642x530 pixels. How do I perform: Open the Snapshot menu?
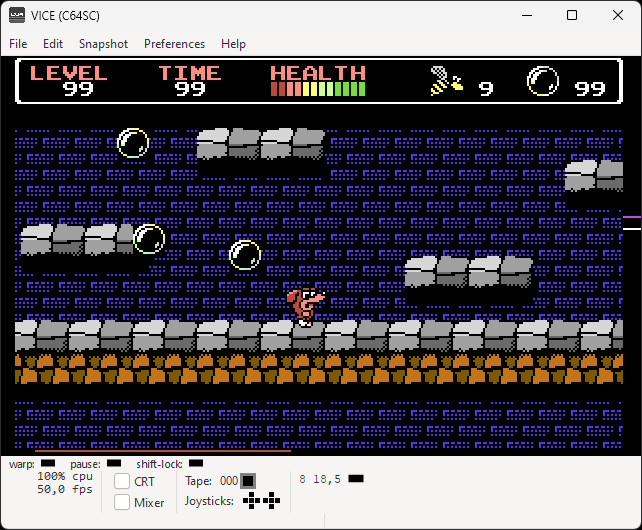click(x=103, y=44)
